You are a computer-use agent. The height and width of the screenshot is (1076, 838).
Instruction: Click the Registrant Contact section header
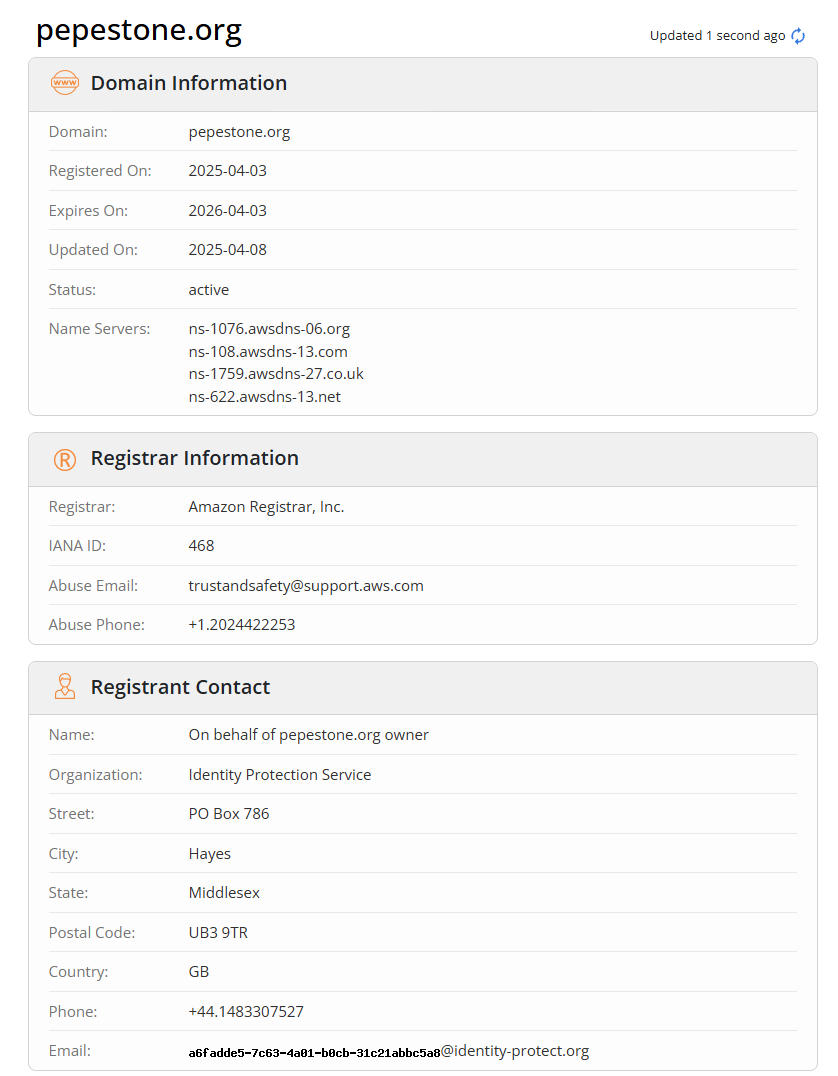point(181,687)
